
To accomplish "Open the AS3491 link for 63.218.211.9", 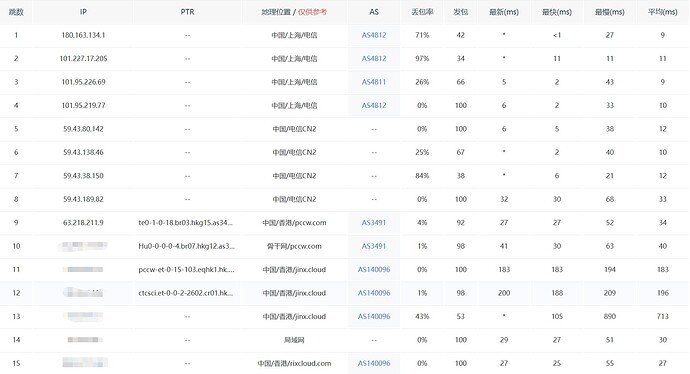I will [x=374, y=223].
